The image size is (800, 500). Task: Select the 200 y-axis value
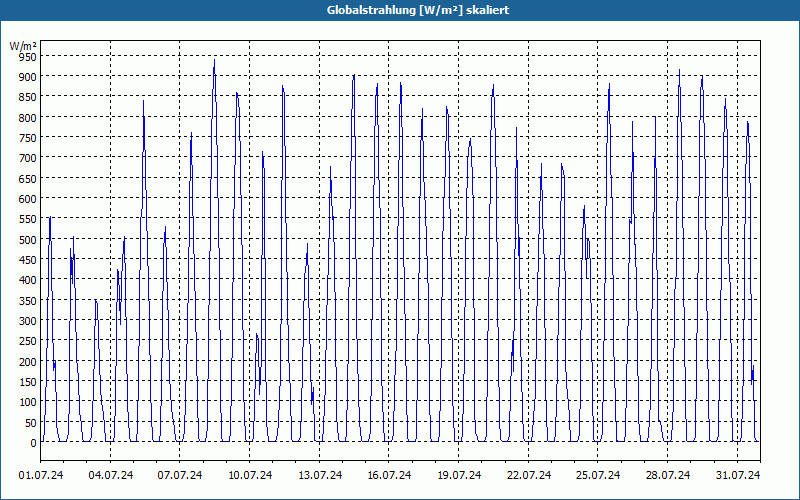click(28, 362)
